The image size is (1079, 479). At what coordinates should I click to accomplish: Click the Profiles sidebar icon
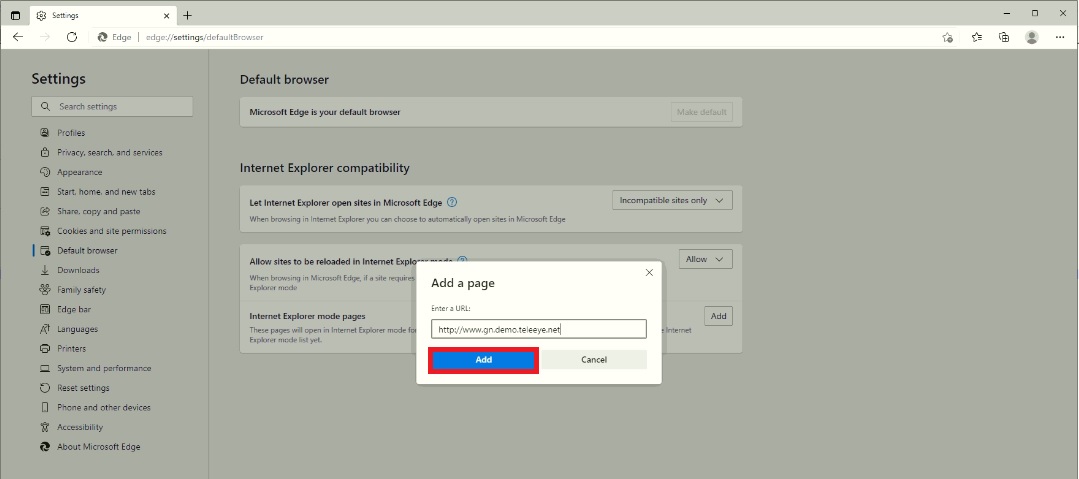(45, 133)
